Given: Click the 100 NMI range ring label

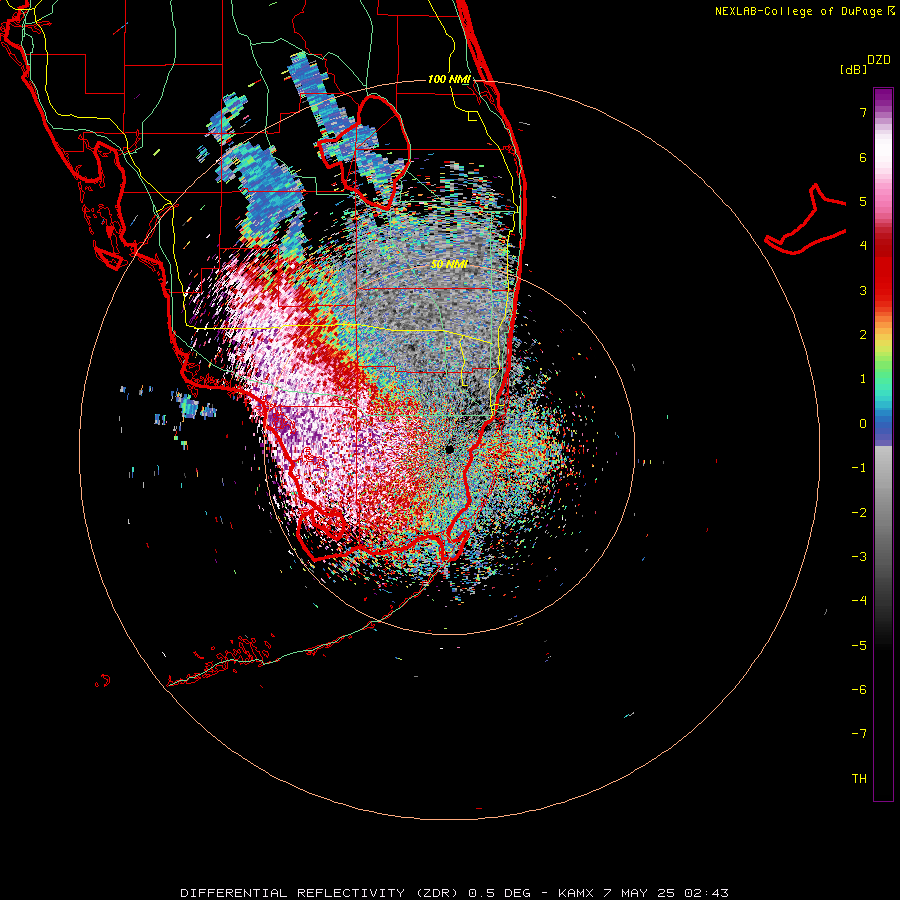Looking at the screenshot, I should coord(449,79).
